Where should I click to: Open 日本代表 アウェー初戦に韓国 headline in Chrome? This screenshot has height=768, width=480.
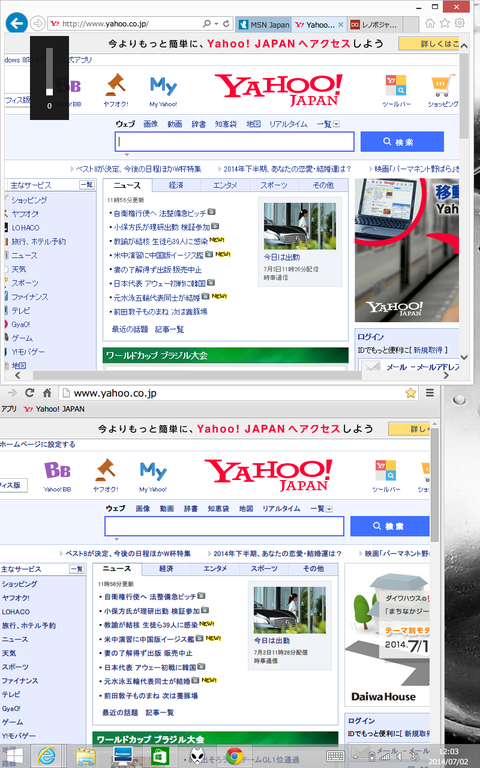pyautogui.click(x=150, y=667)
